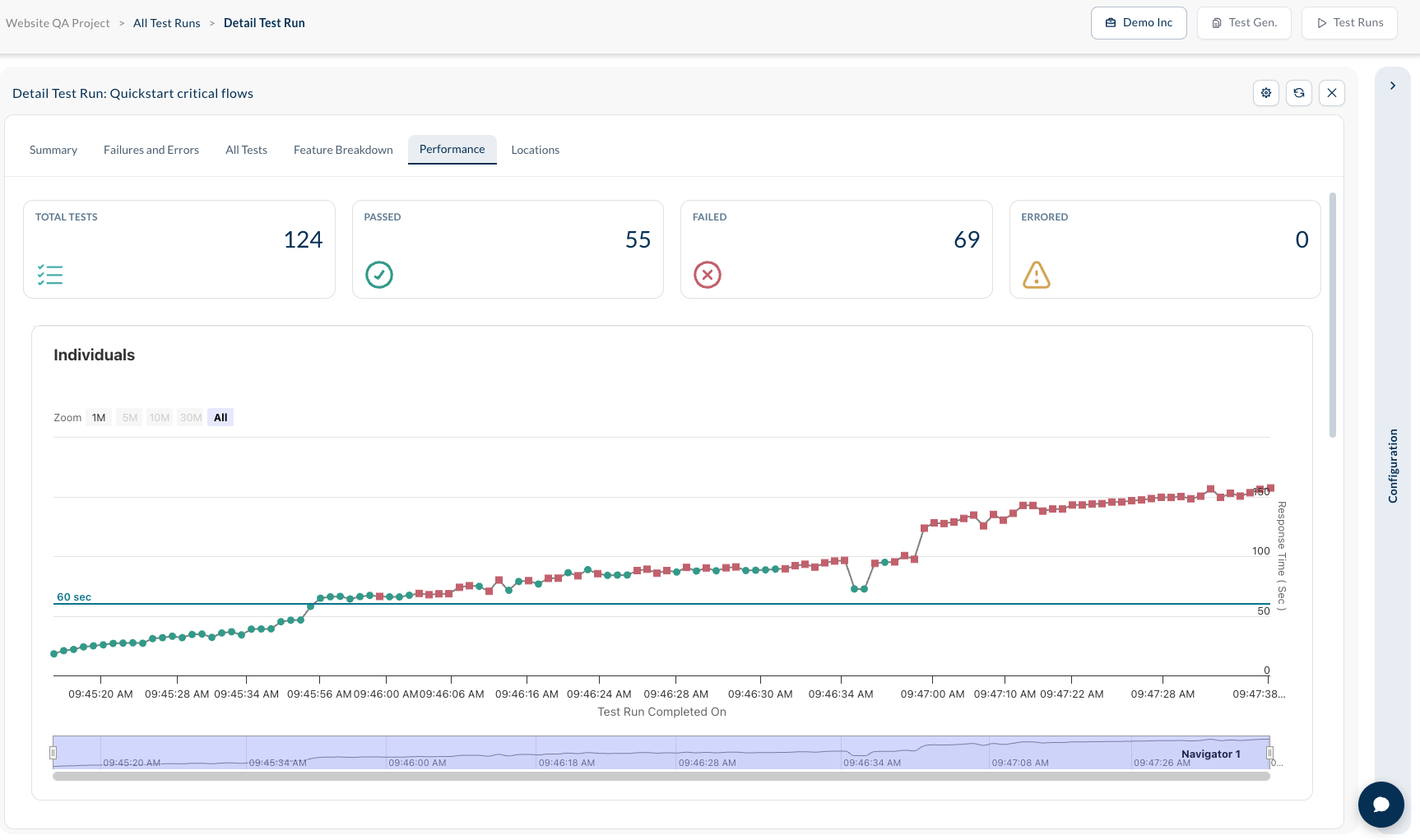The width and height of the screenshot is (1420, 840).
Task: Click the total tests checklist icon
Action: [50, 275]
